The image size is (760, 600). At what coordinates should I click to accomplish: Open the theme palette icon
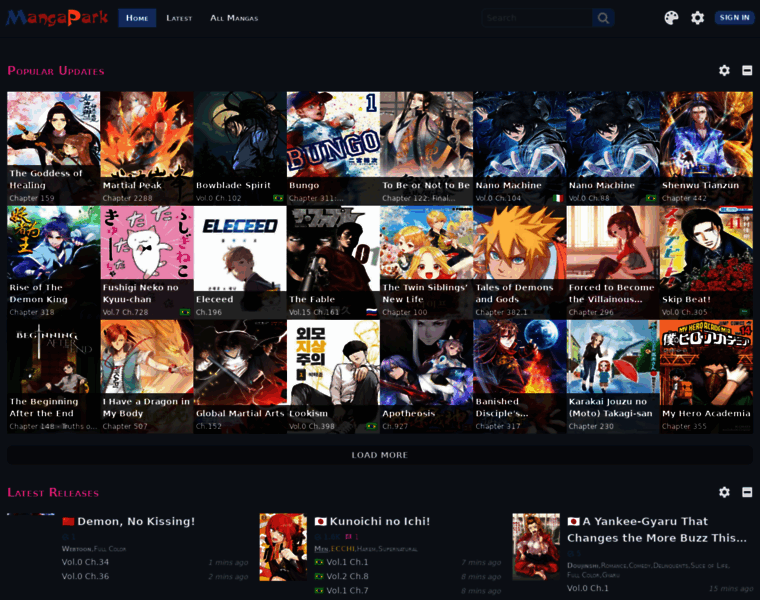coord(671,18)
